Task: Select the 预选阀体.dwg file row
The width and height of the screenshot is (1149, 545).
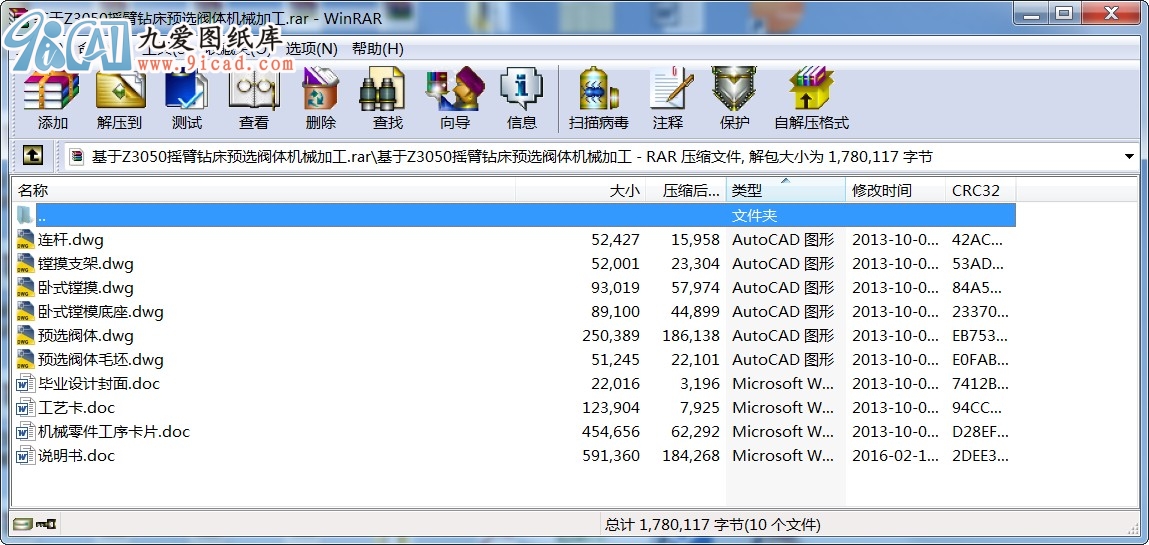Action: coord(85,336)
